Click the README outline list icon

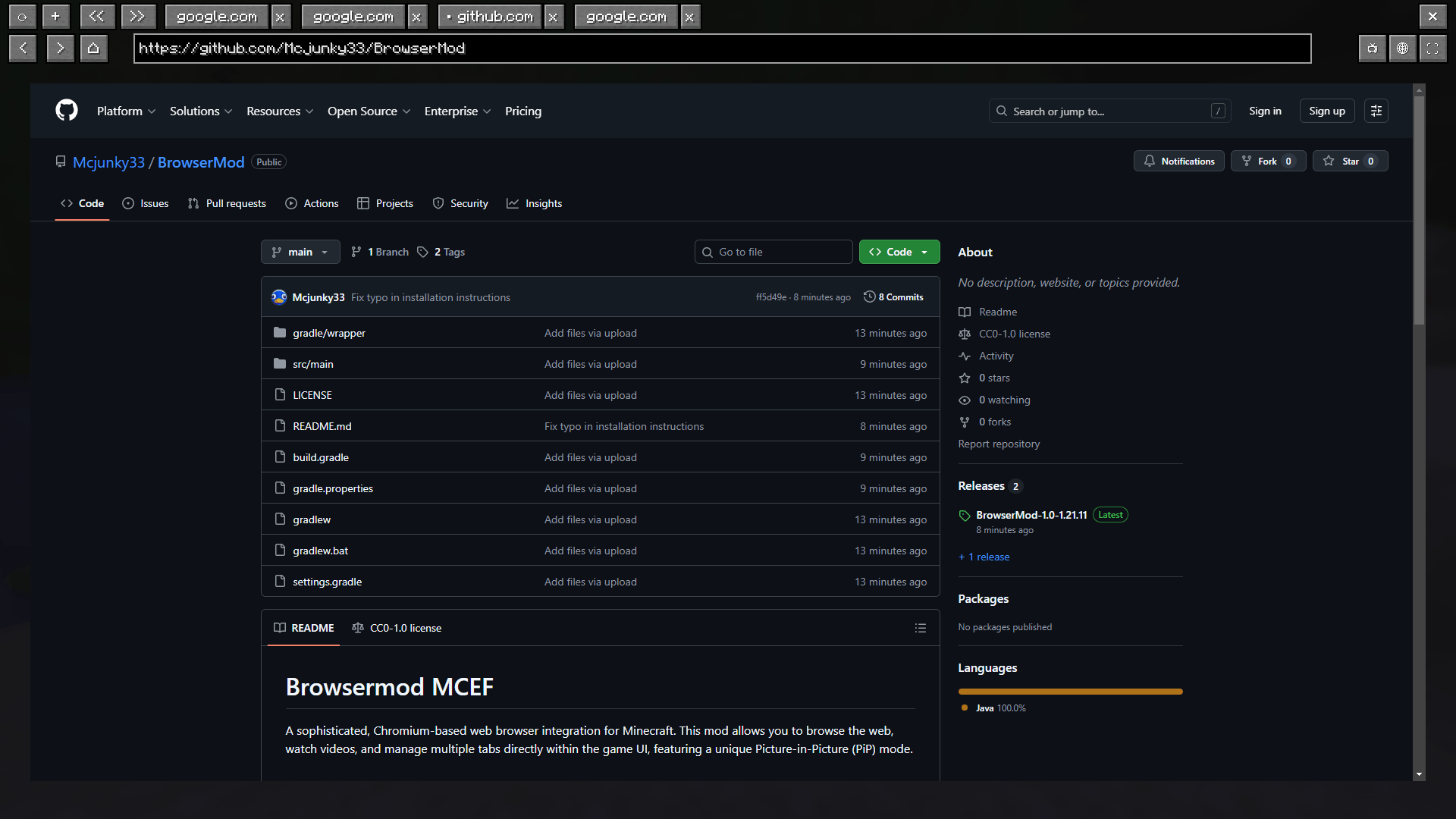coord(920,628)
